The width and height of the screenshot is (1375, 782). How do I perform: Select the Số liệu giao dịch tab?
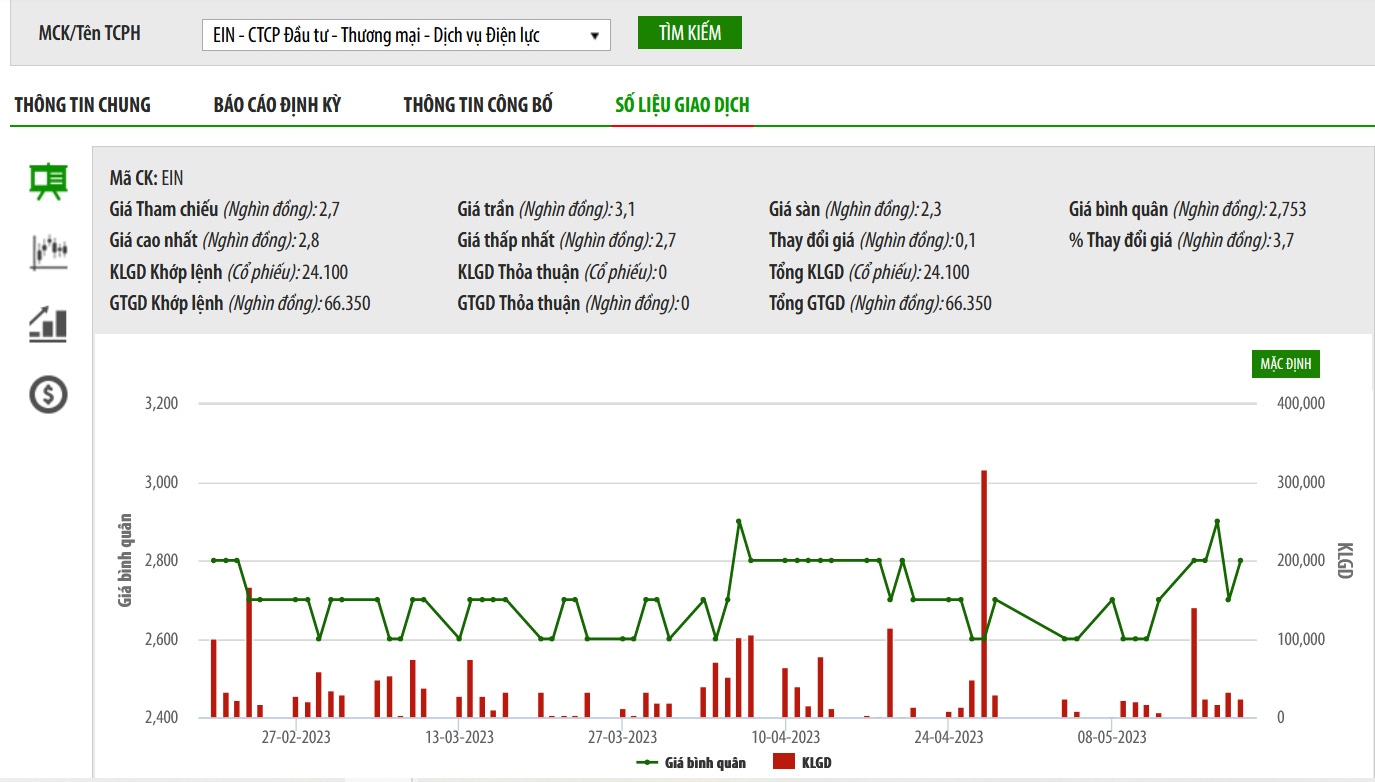[x=682, y=105]
